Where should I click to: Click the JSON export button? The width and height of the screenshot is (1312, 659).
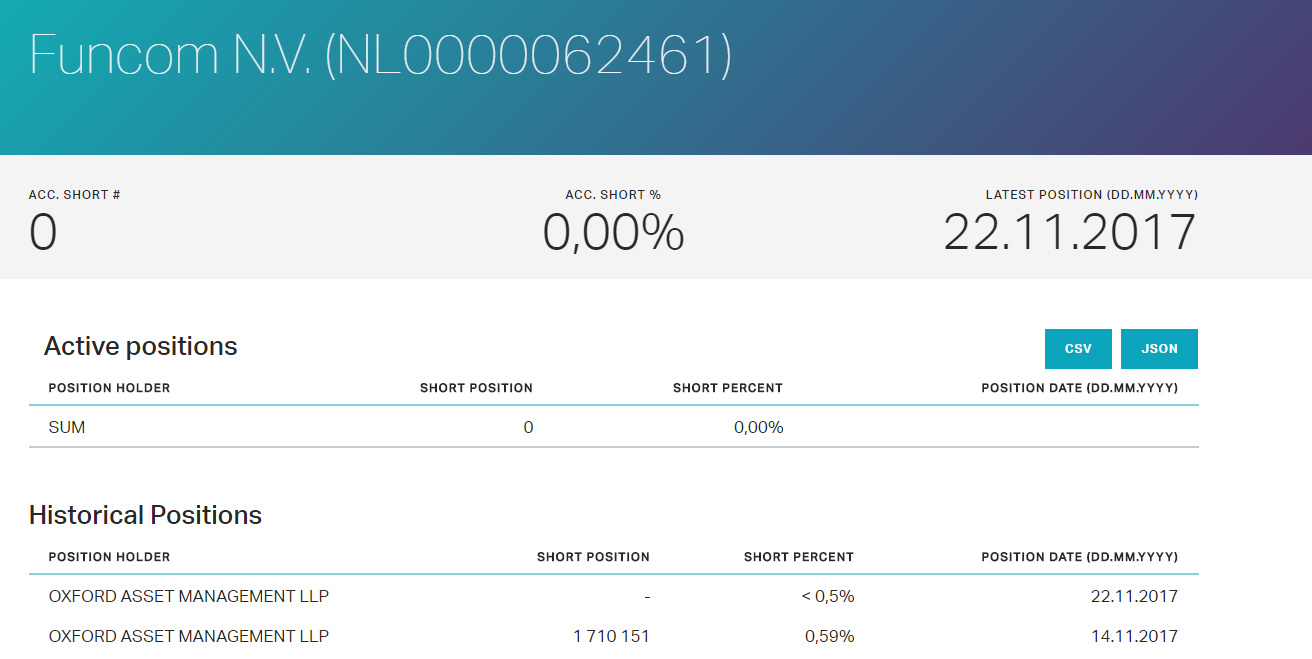[x=1159, y=349]
